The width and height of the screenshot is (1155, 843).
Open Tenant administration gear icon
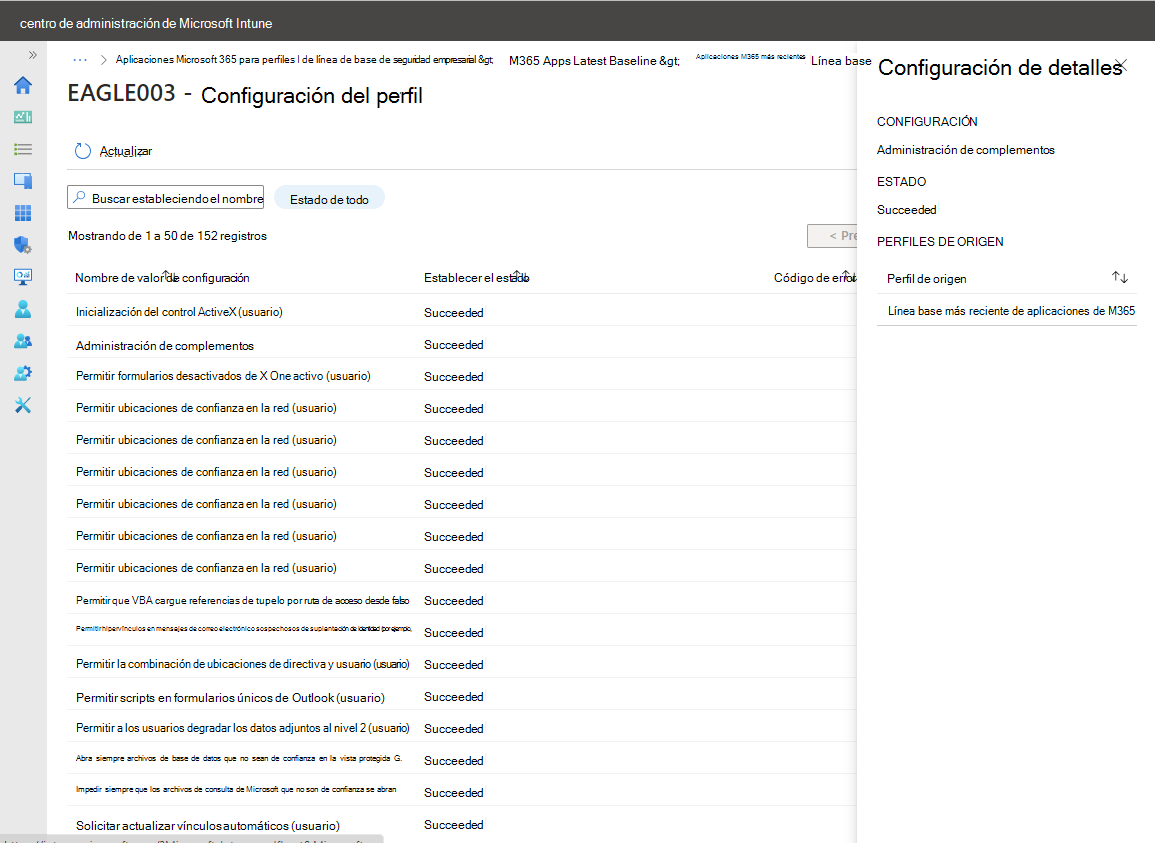[x=23, y=373]
